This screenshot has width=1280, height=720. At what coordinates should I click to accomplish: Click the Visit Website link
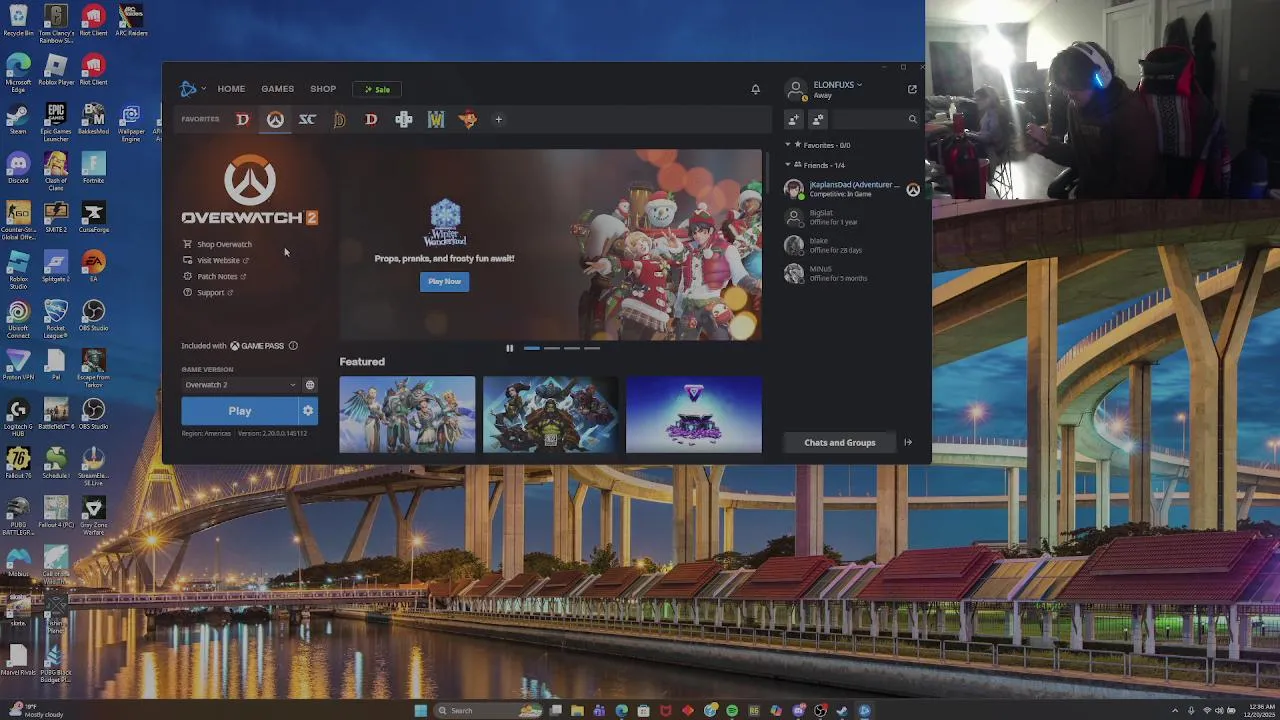coord(216,260)
